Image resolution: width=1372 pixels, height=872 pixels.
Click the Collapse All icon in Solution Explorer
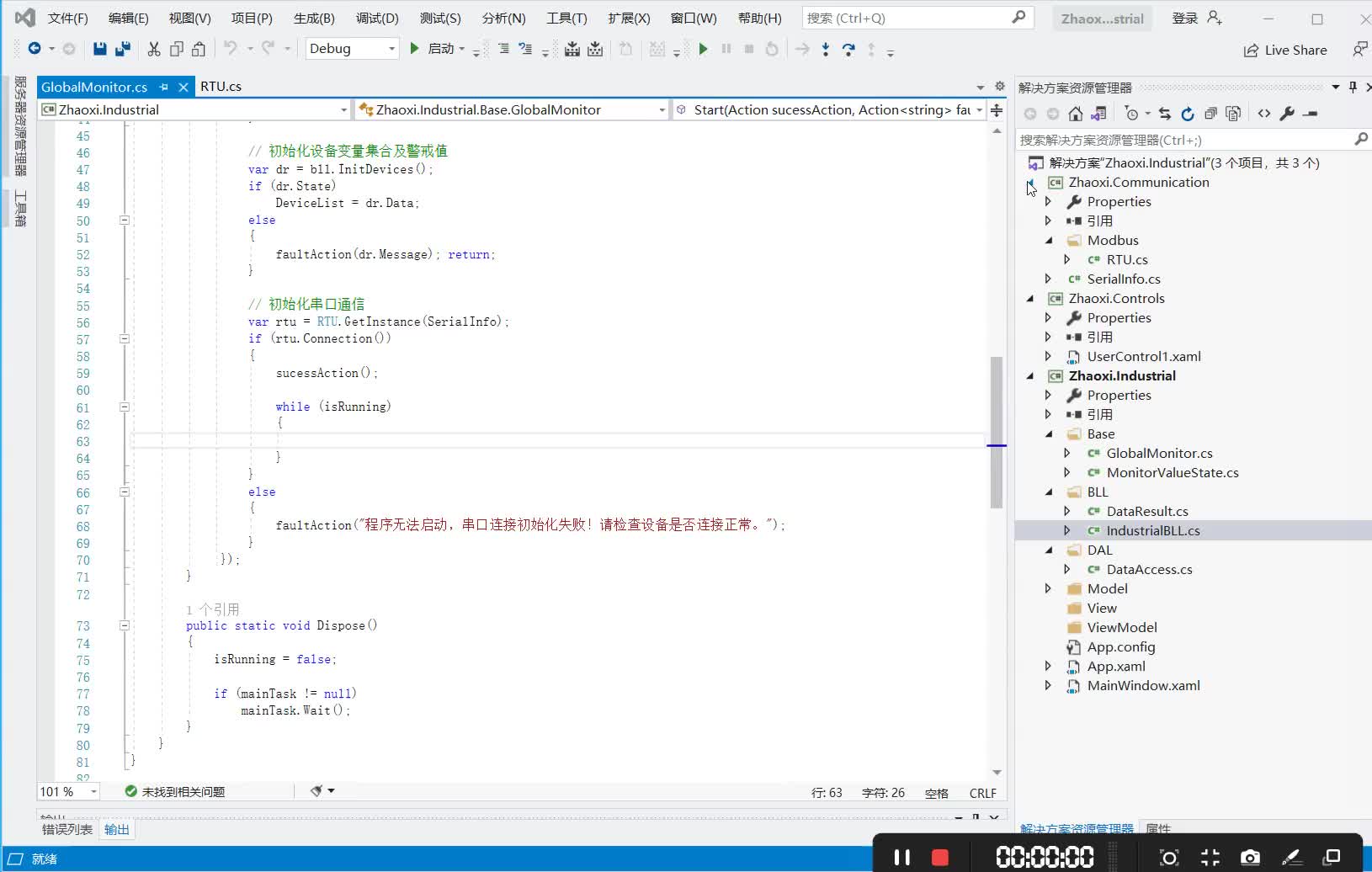pyautogui.click(x=1210, y=114)
